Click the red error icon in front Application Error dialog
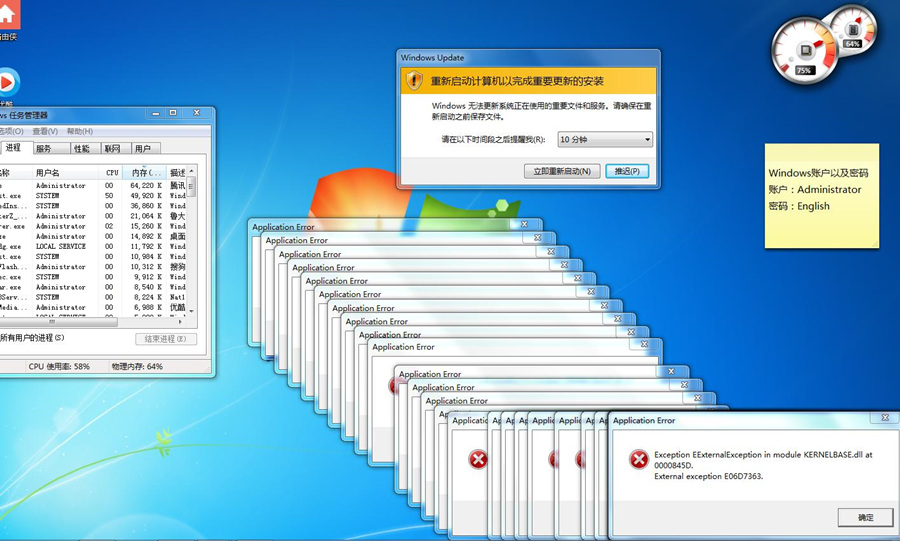Screen dimensions: 900x541 pyautogui.click(x=638, y=459)
